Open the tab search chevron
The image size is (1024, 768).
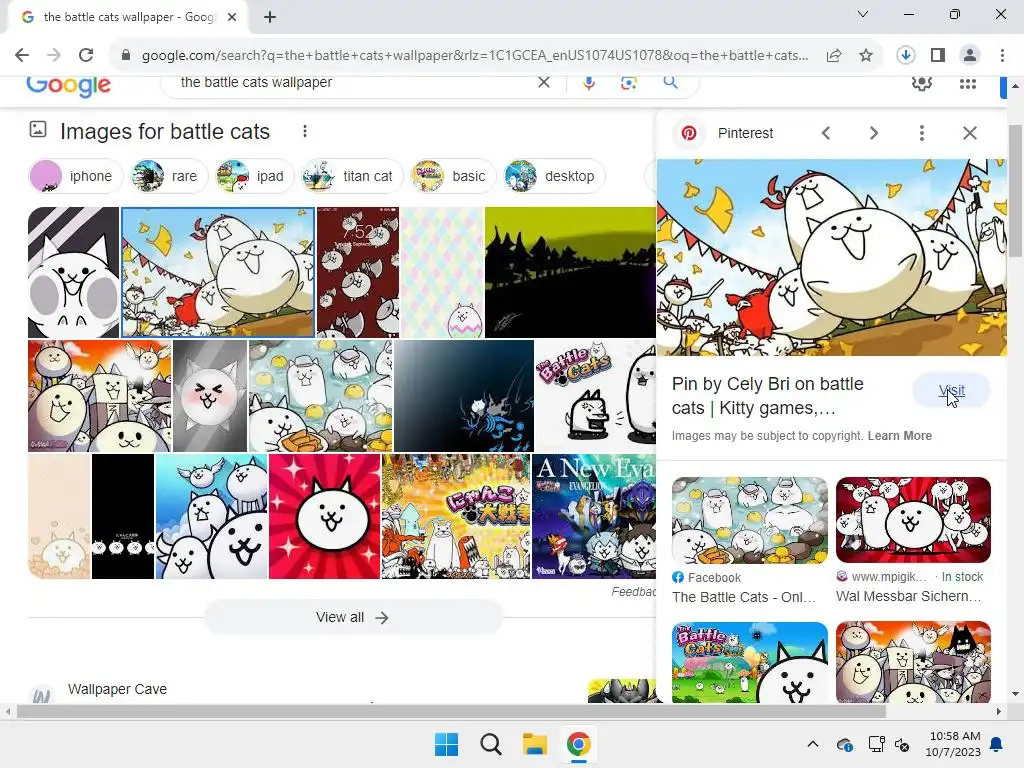pos(863,14)
